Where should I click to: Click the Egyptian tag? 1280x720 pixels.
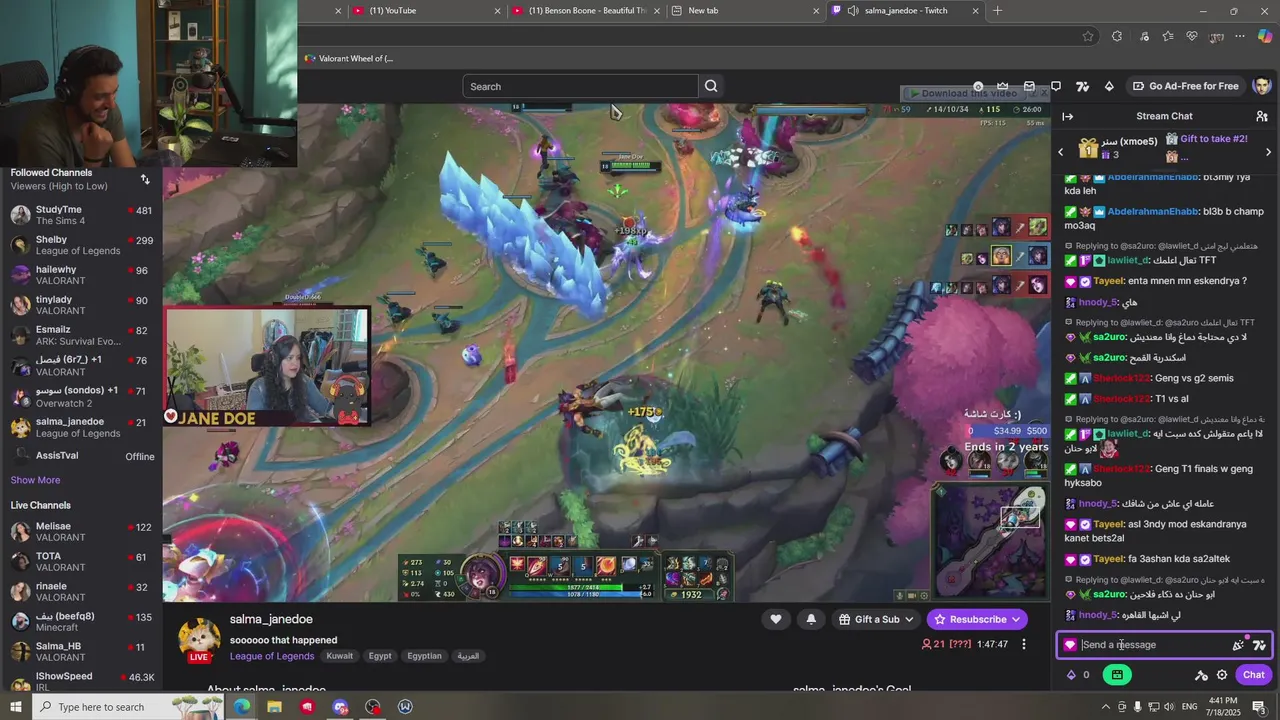coord(424,656)
